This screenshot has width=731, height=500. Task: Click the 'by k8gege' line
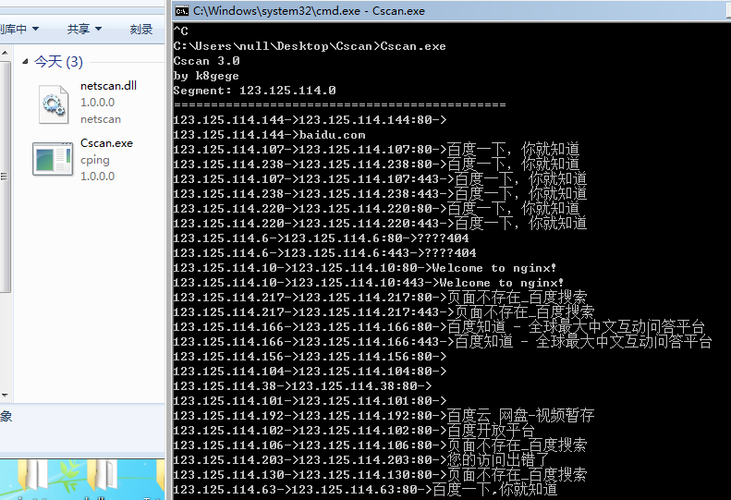tap(206, 76)
